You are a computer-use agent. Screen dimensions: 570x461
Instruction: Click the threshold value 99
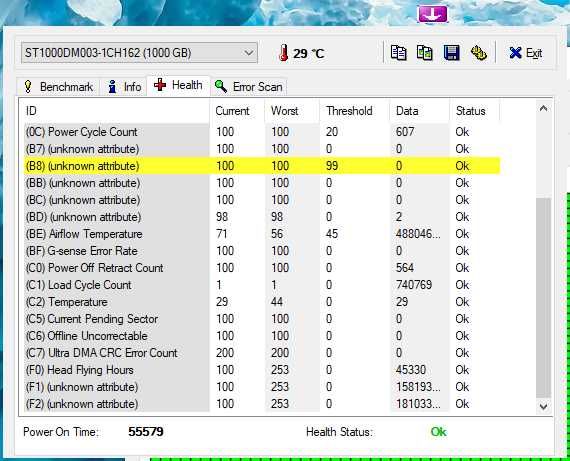pyautogui.click(x=332, y=166)
